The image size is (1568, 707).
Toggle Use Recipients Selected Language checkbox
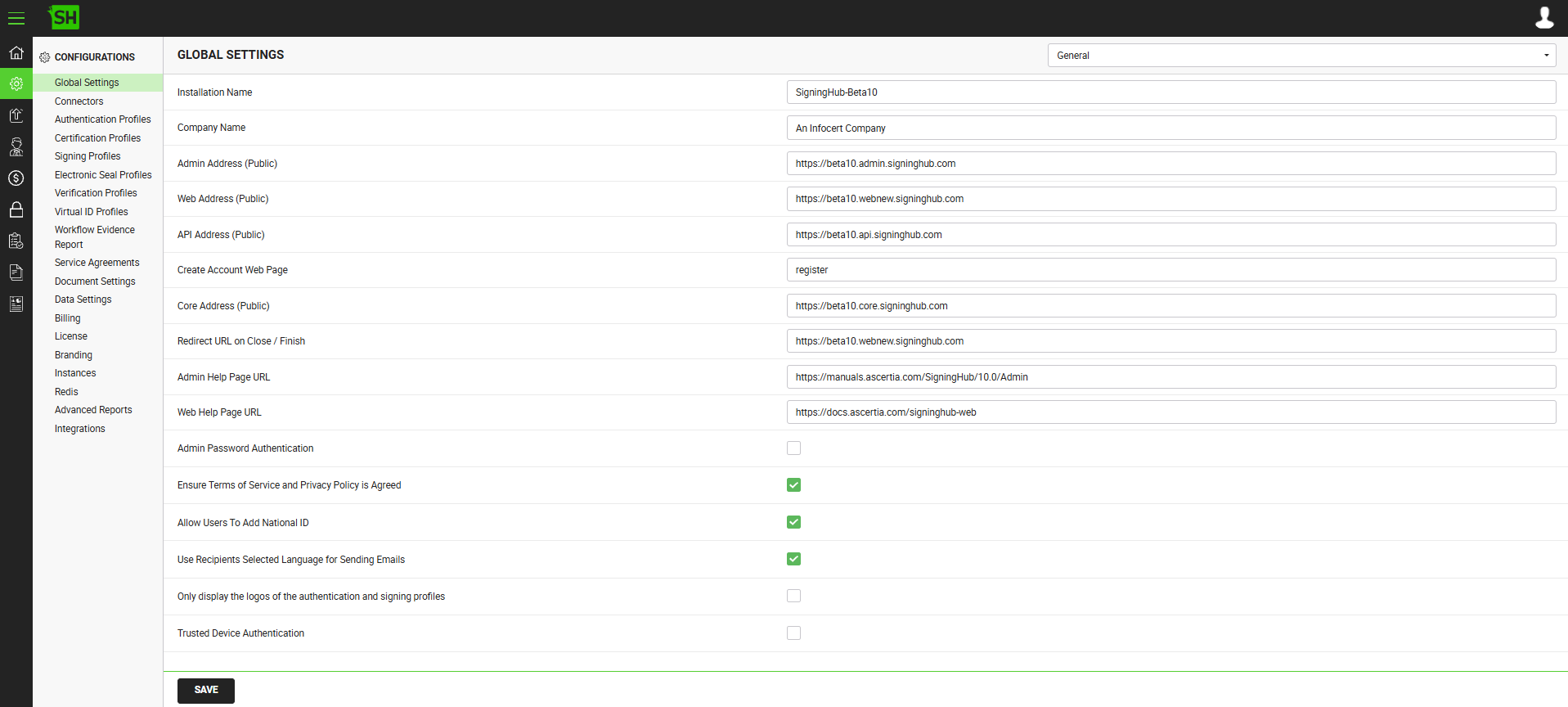click(x=793, y=559)
